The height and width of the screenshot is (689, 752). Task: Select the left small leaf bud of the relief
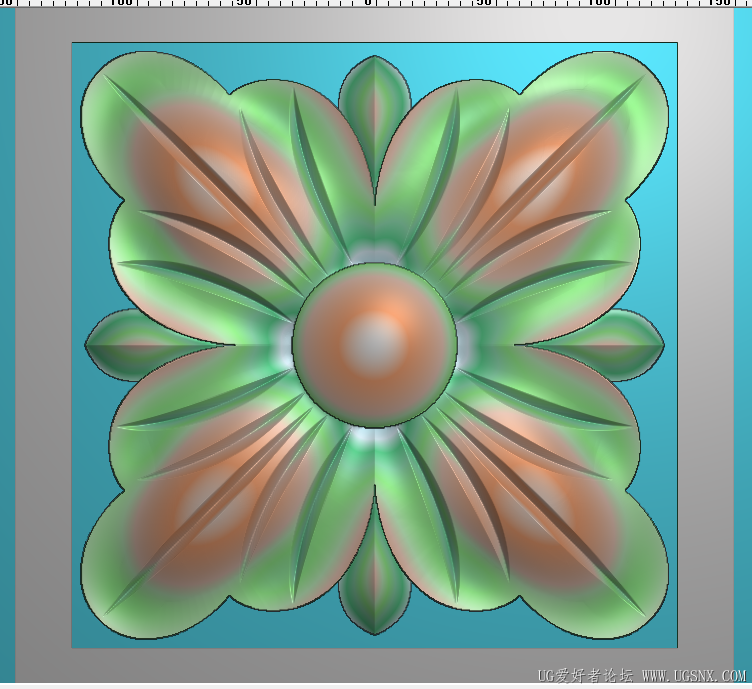(160, 345)
